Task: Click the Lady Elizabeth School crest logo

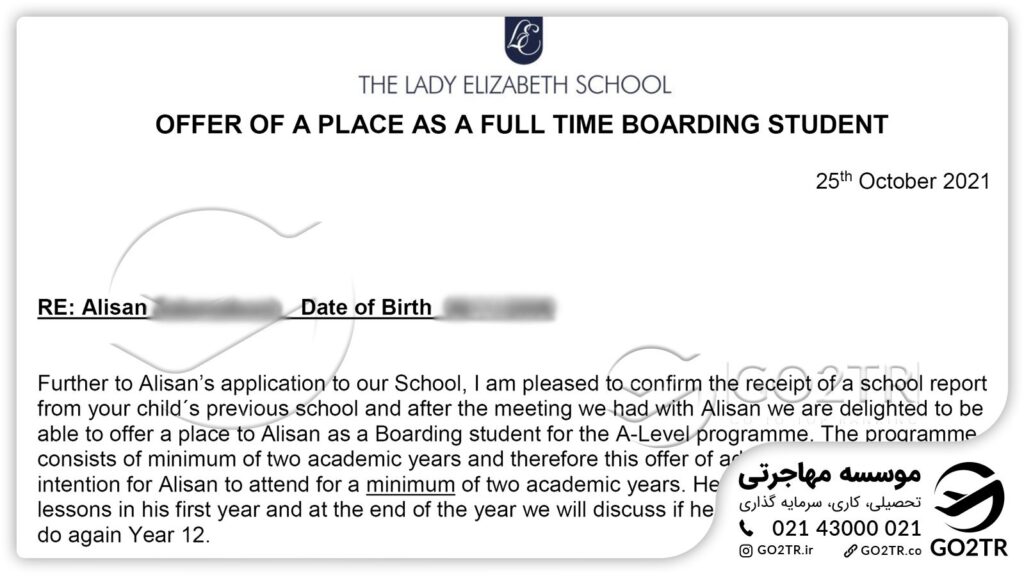Action: 523,40
